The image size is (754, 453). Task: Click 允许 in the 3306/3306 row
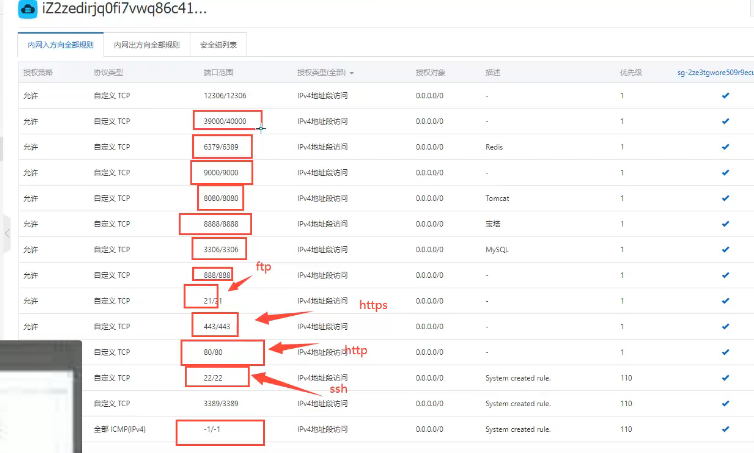tap(30, 250)
